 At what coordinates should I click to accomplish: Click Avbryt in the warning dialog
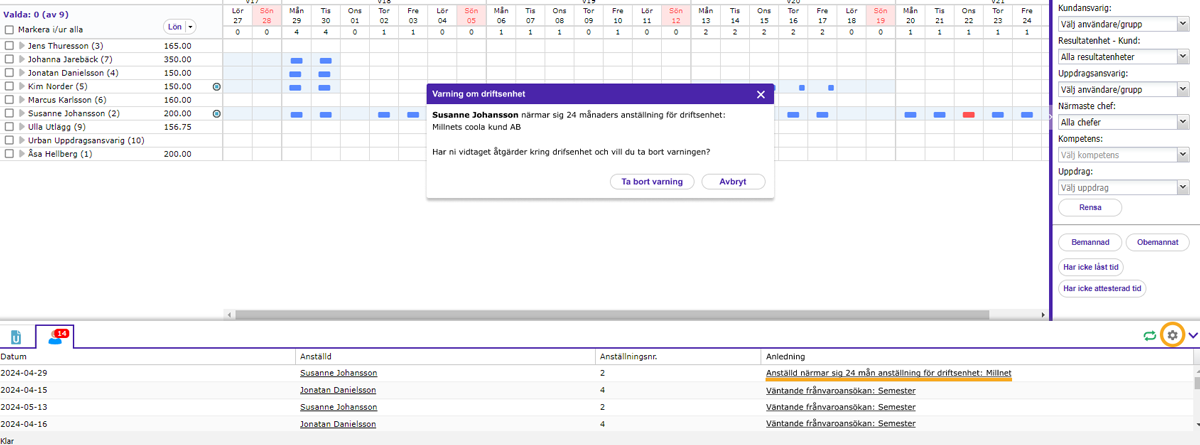click(733, 182)
